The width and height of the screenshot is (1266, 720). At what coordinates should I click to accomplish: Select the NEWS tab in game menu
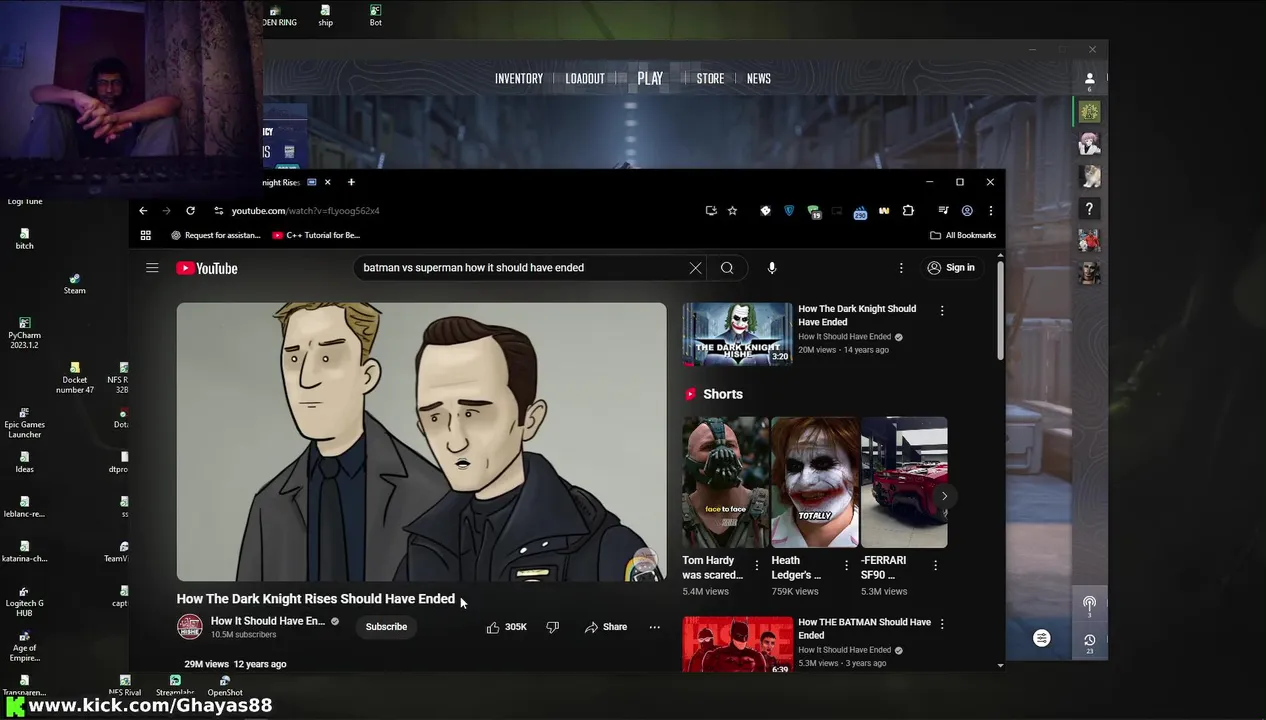click(759, 79)
